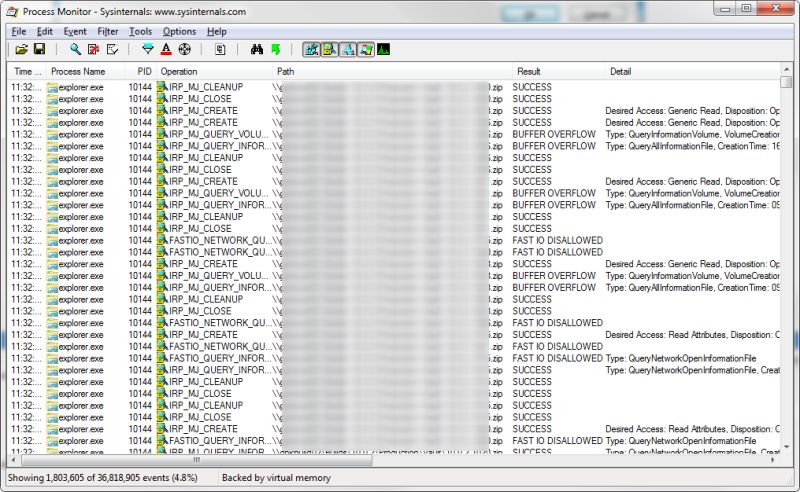
Task: Minimize the Process Monitor window
Action: tap(726, 9)
